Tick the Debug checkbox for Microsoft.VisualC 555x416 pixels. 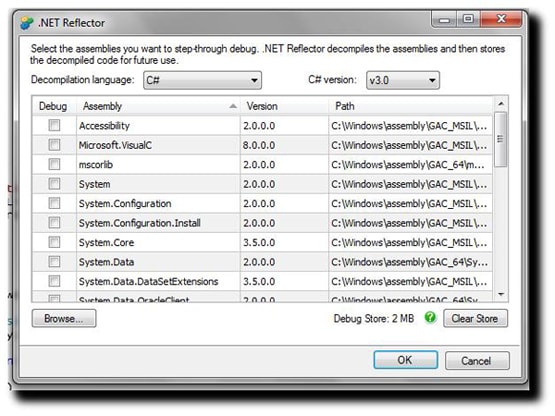click(x=54, y=144)
